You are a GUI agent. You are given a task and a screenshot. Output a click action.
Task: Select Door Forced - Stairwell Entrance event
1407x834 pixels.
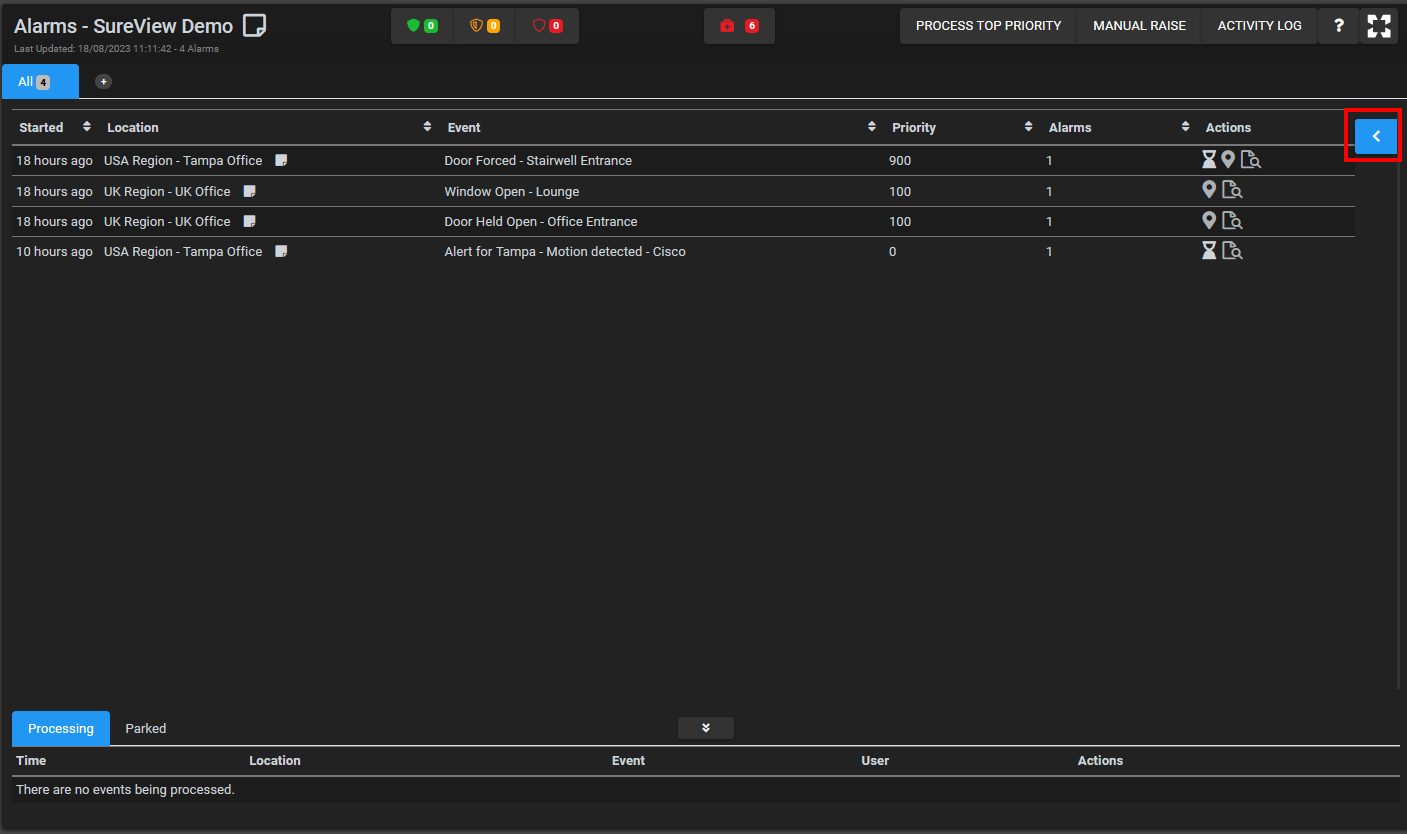(538, 160)
